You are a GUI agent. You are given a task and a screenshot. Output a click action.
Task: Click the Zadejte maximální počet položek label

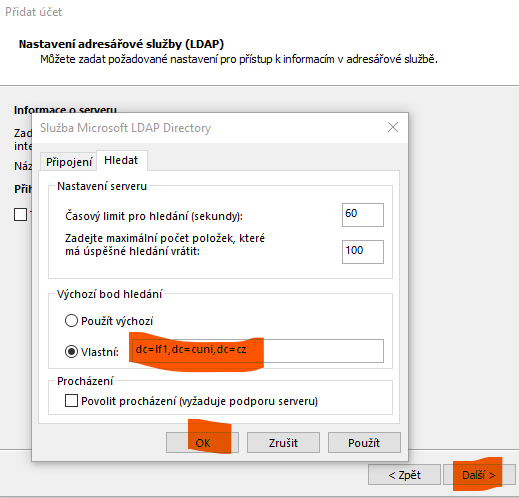(165, 245)
